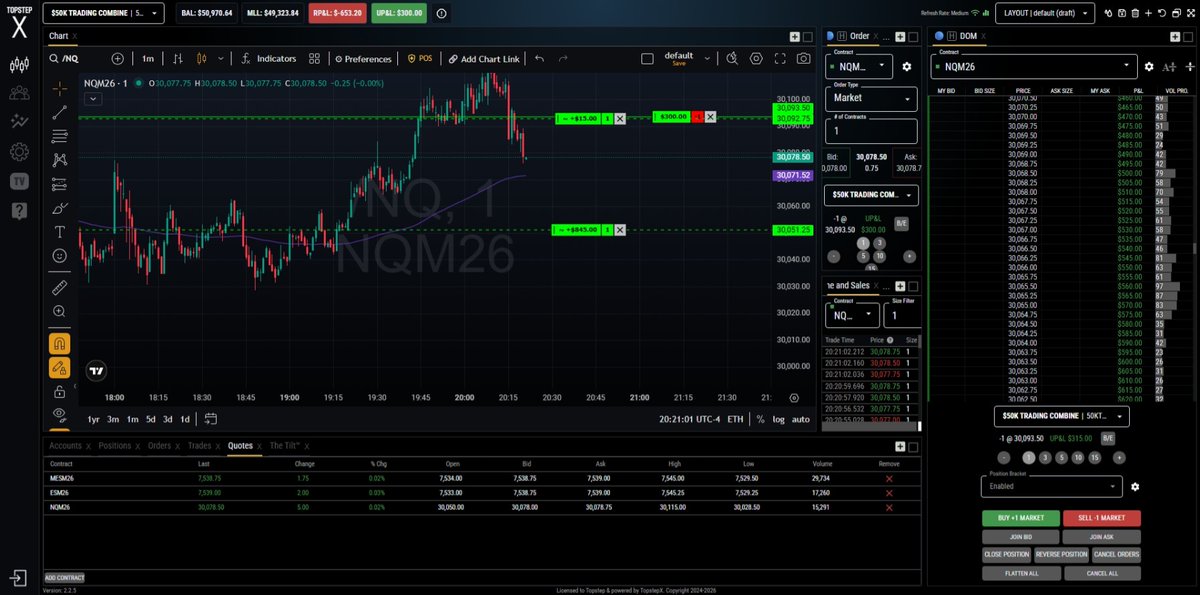Screen dimensions: 1200x595
Task: Click the logout icon at sidebar bottom
Action: coord(18,577)
